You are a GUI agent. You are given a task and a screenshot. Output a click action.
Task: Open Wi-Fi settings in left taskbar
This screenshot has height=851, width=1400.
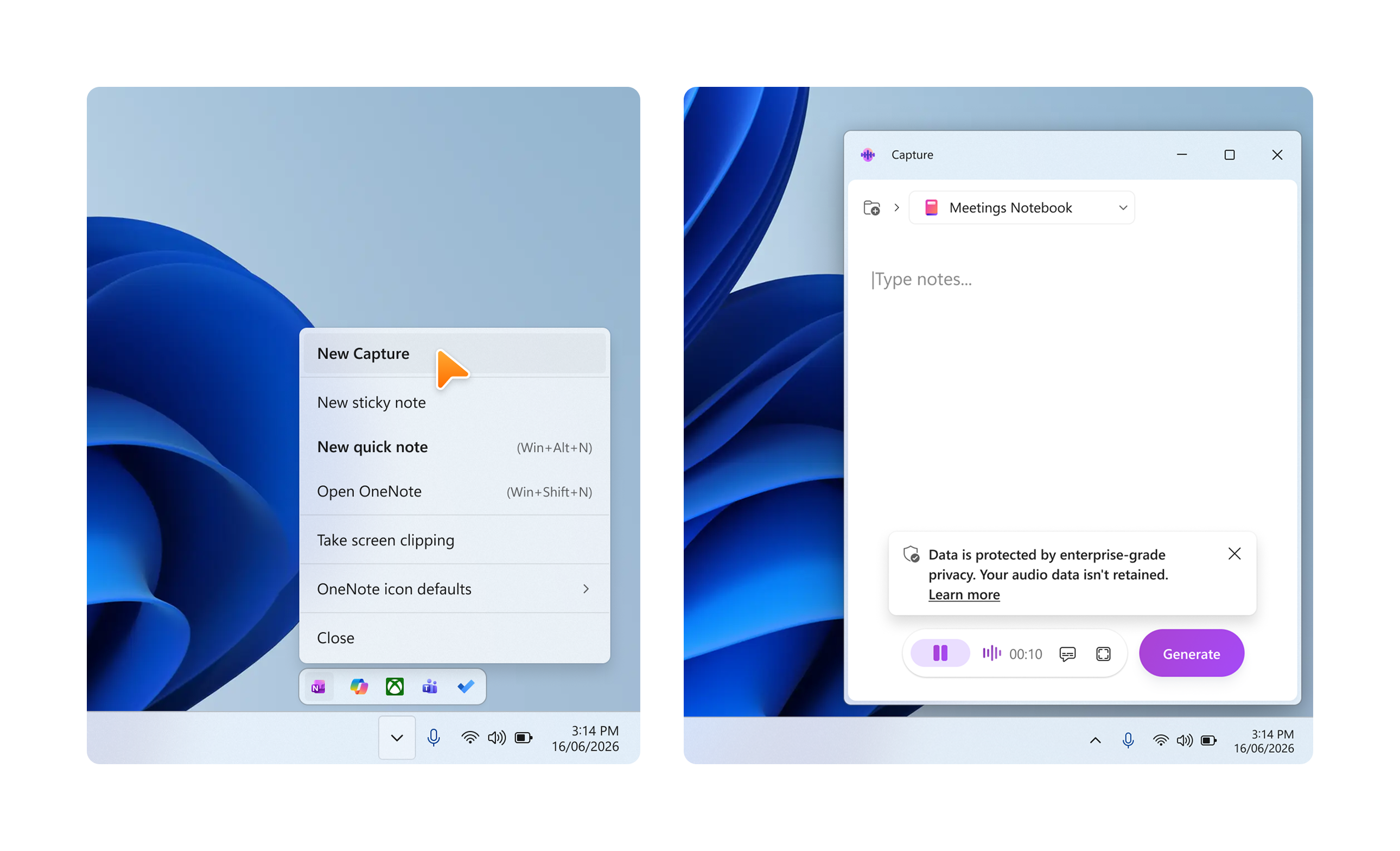click(x=470, y=738)
